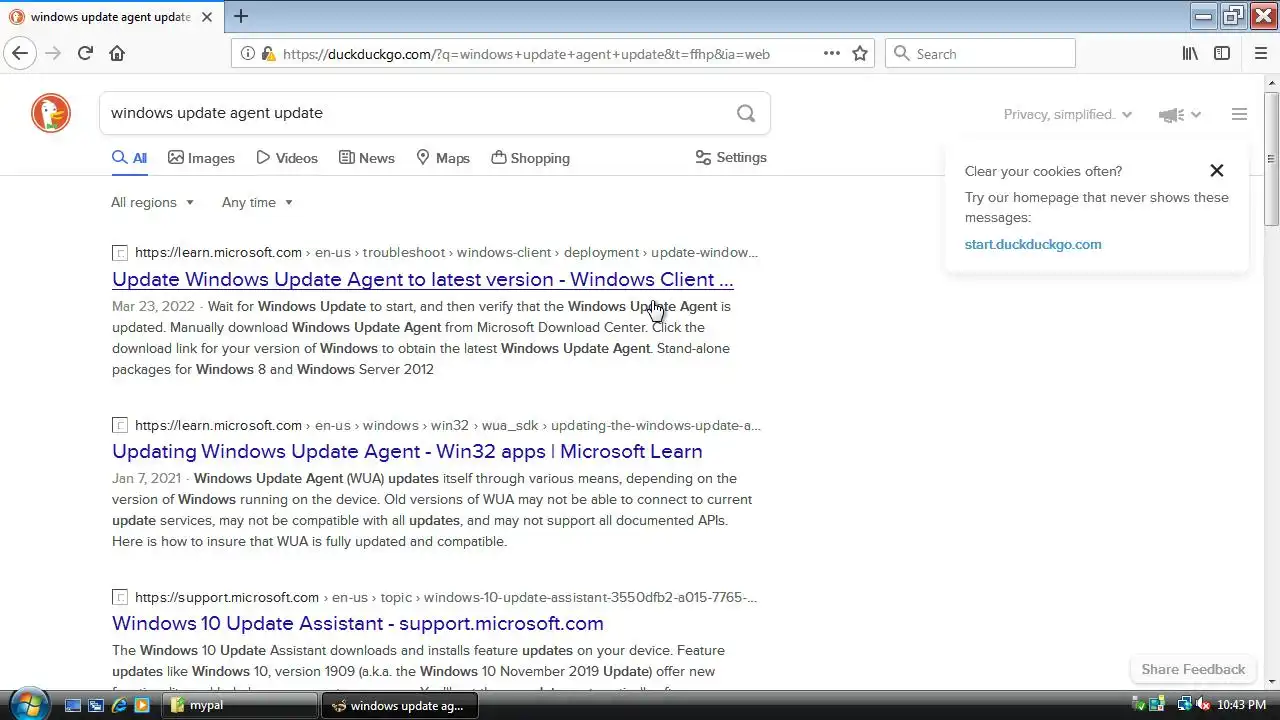Select the windows update ag... taskbar button

(399, 705)
